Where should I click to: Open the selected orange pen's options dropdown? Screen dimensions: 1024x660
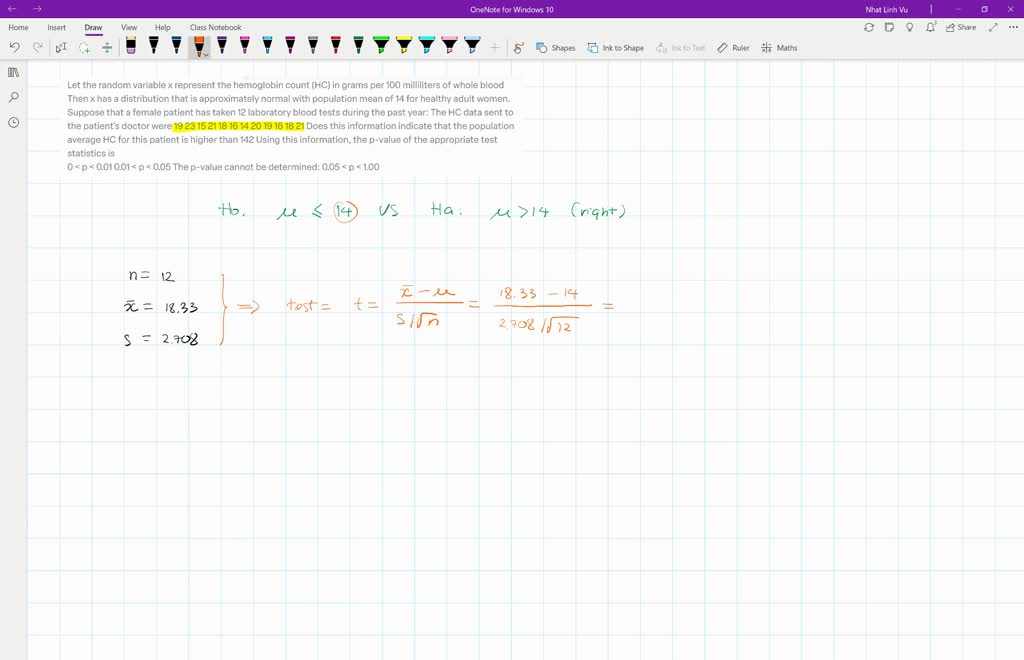pos(205,52)
